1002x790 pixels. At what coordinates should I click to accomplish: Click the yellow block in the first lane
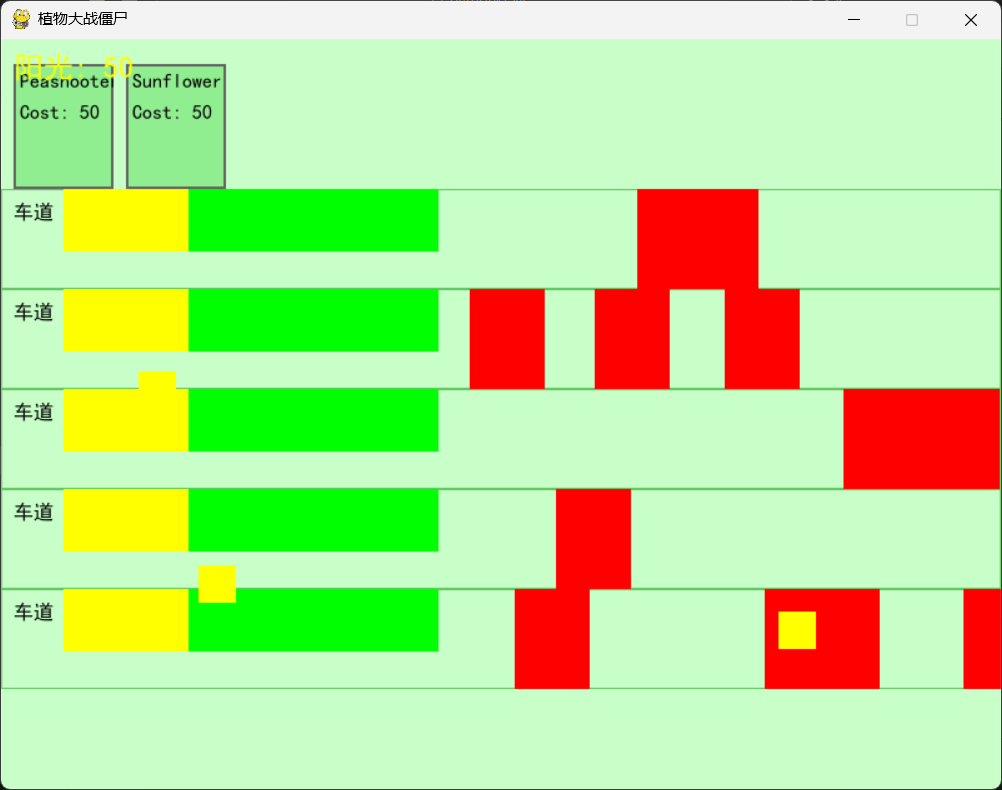126,221
